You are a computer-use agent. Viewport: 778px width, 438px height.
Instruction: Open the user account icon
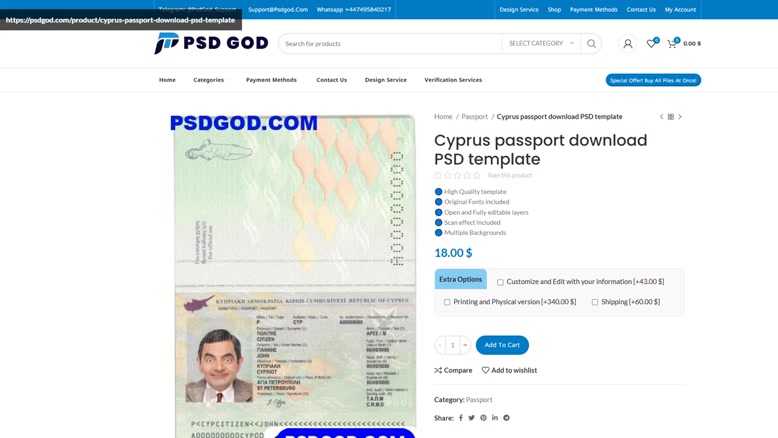coord(628,44)
